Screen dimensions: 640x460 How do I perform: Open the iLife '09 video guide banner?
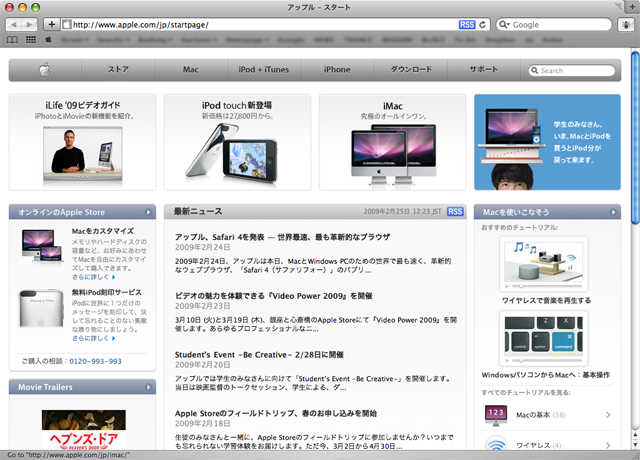click(x=82, y=142)
